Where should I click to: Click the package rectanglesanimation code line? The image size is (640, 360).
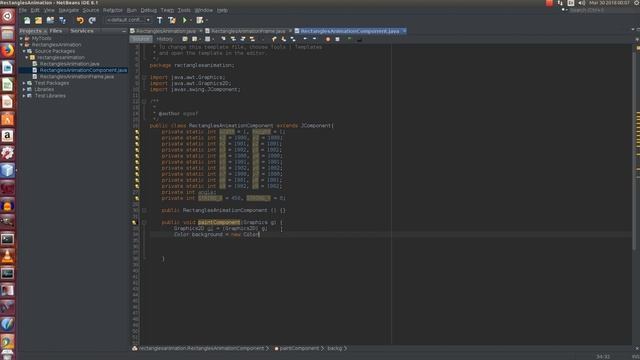192,65
